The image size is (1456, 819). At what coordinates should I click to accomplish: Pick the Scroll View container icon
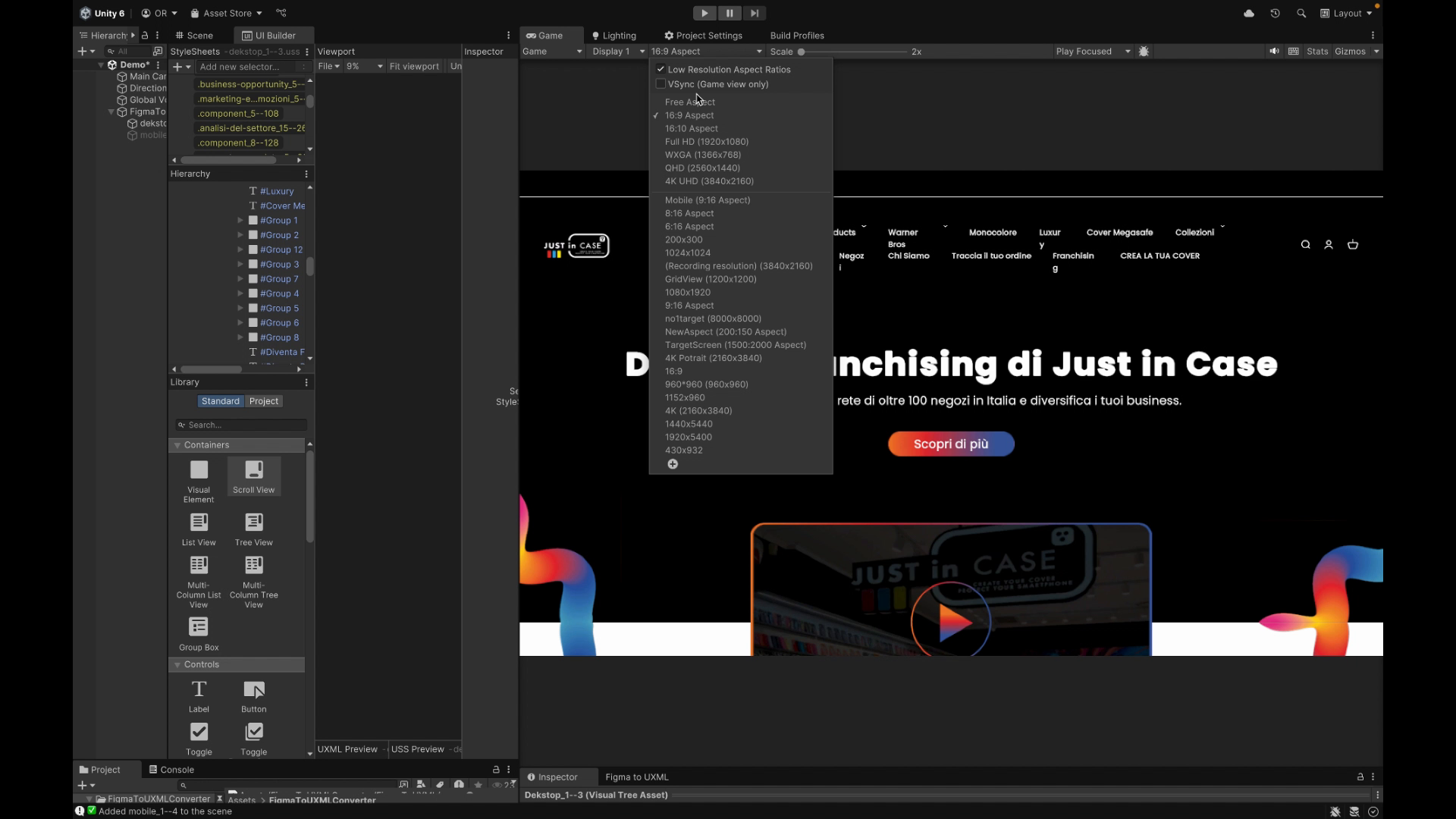pyautogui.click(x=254, y=477)
